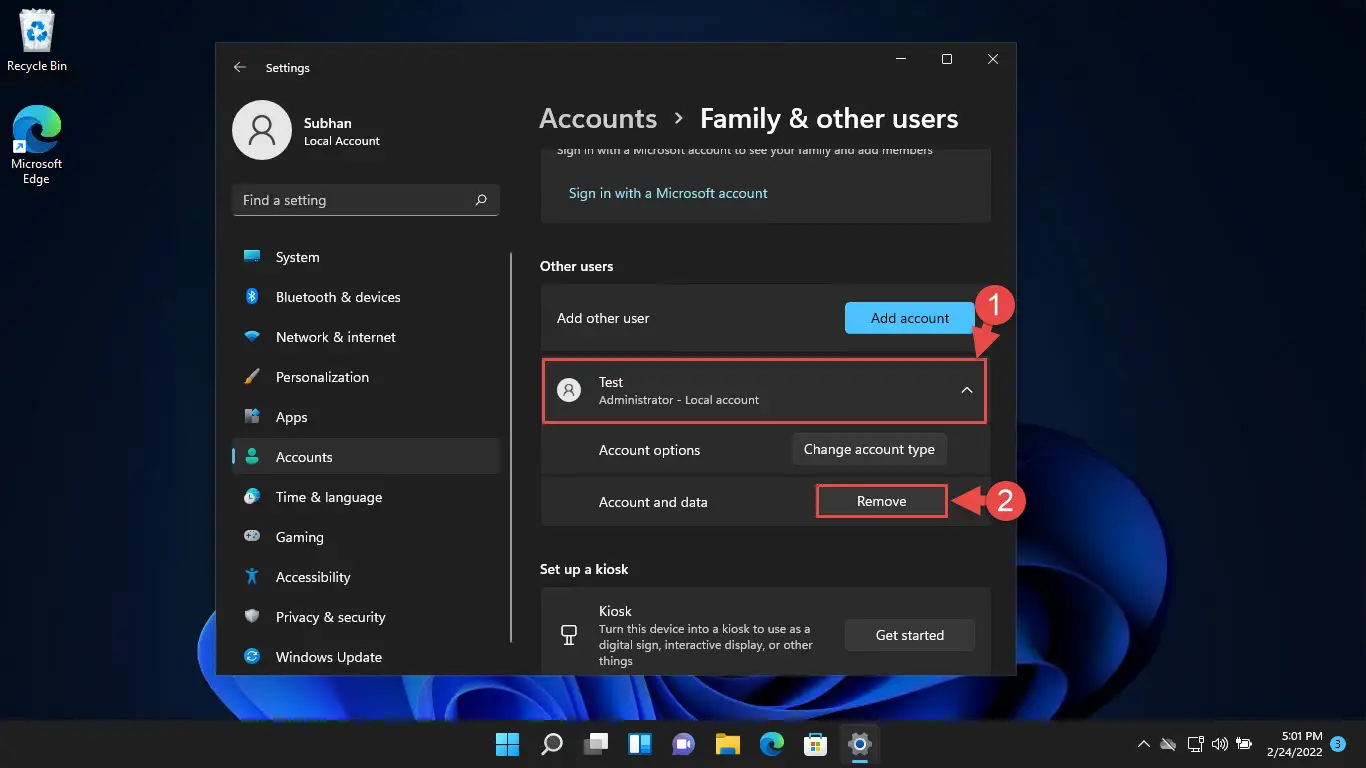Open Network & internet settings
This screenshot has width=1366, height=768.
point(366,337)
